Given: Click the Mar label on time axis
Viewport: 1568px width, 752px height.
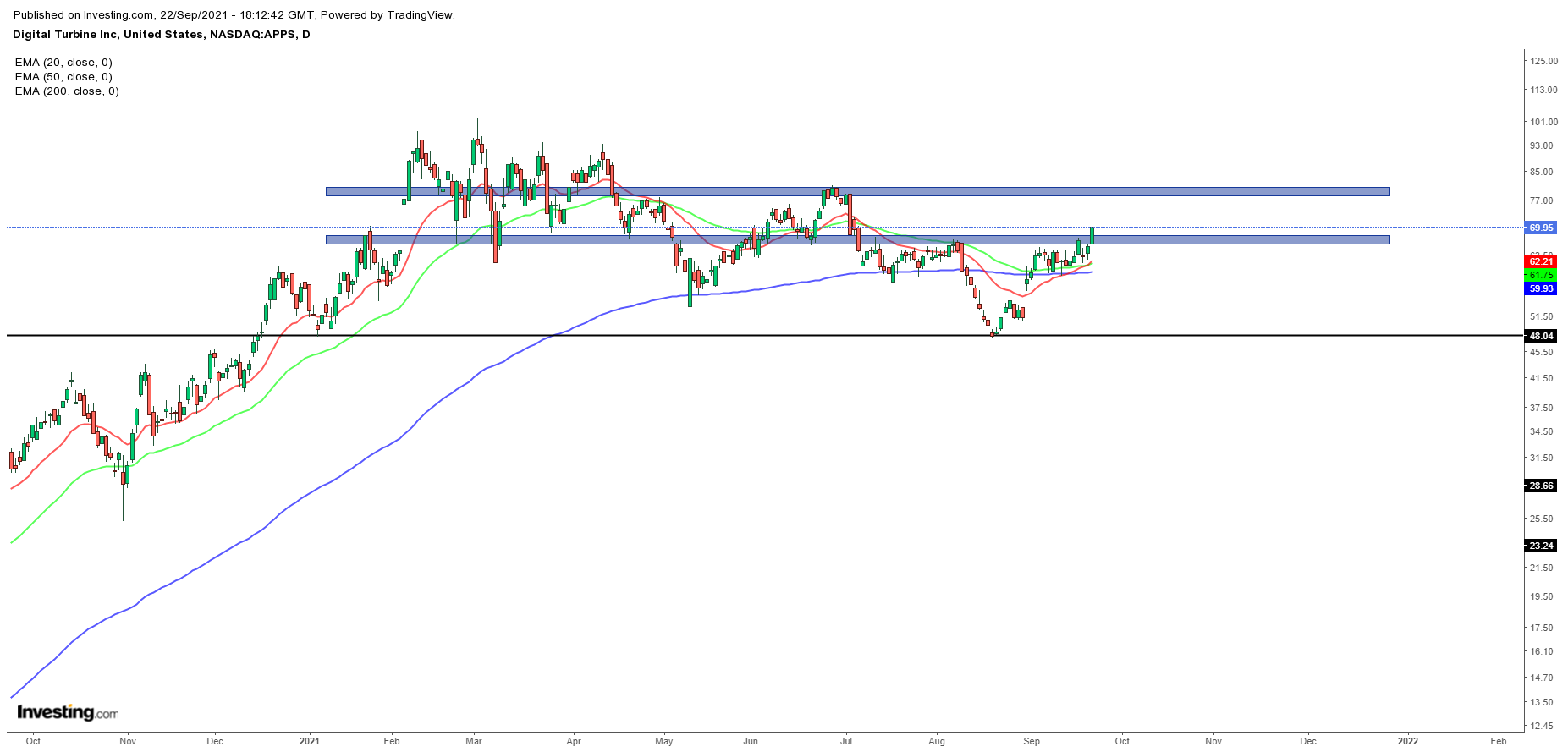Looking at the screenshot, I should click(x=474, y=741).
